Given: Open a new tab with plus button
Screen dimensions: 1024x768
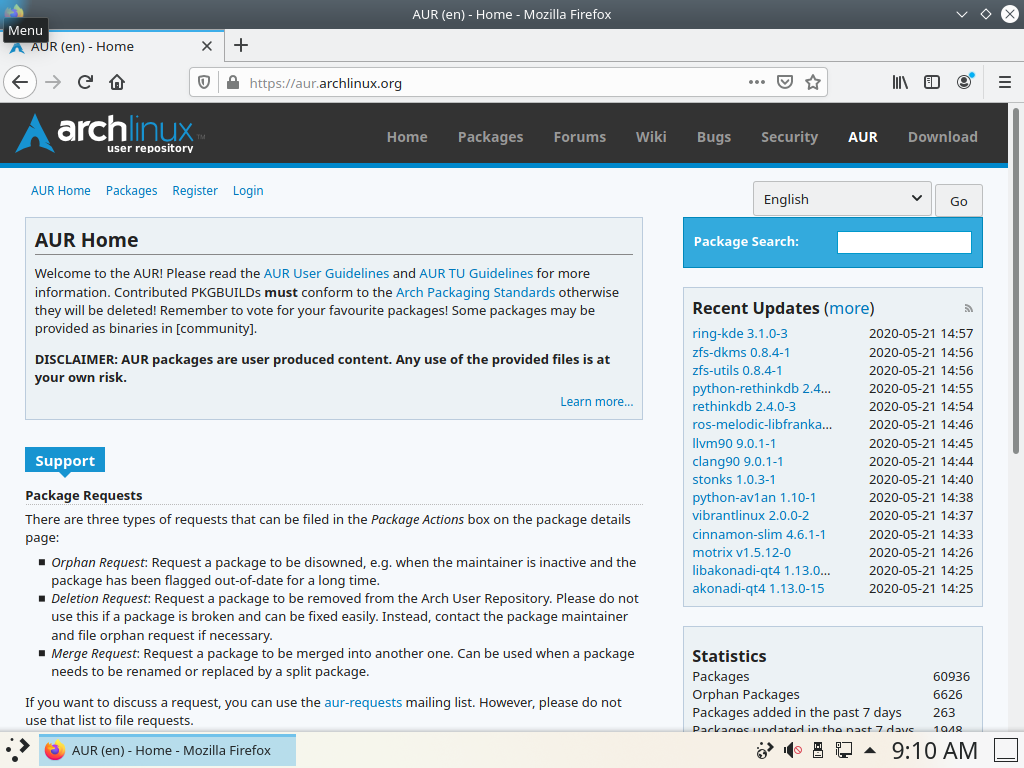Looking at the screenshot, I should 241,45.
